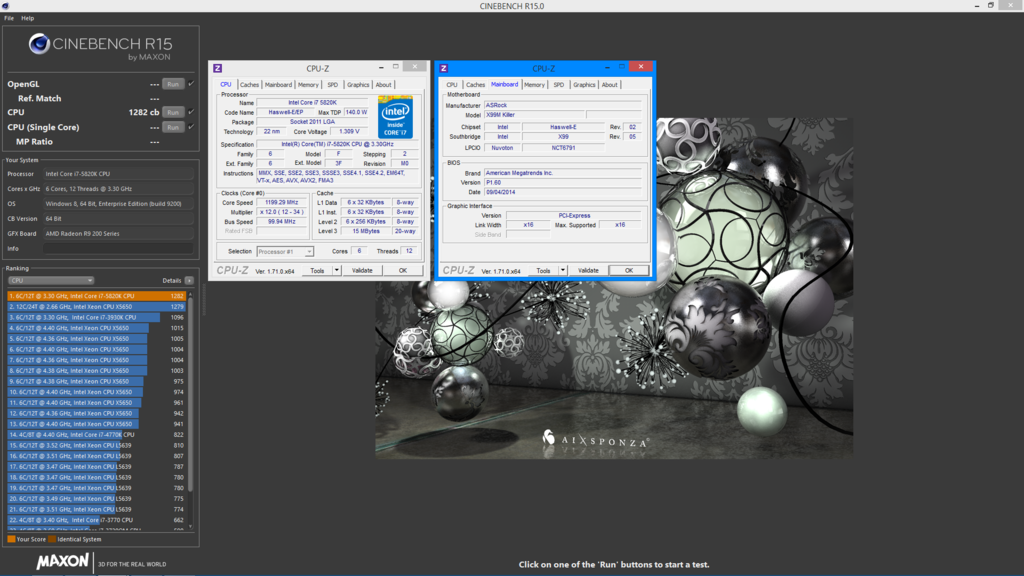Select ranking row 22 Core i7-3770

point(97,520)
